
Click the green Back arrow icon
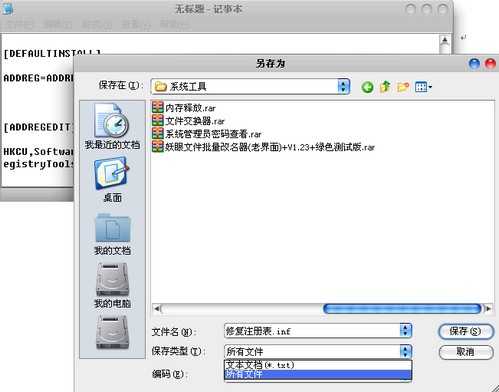tap(367, 87)
